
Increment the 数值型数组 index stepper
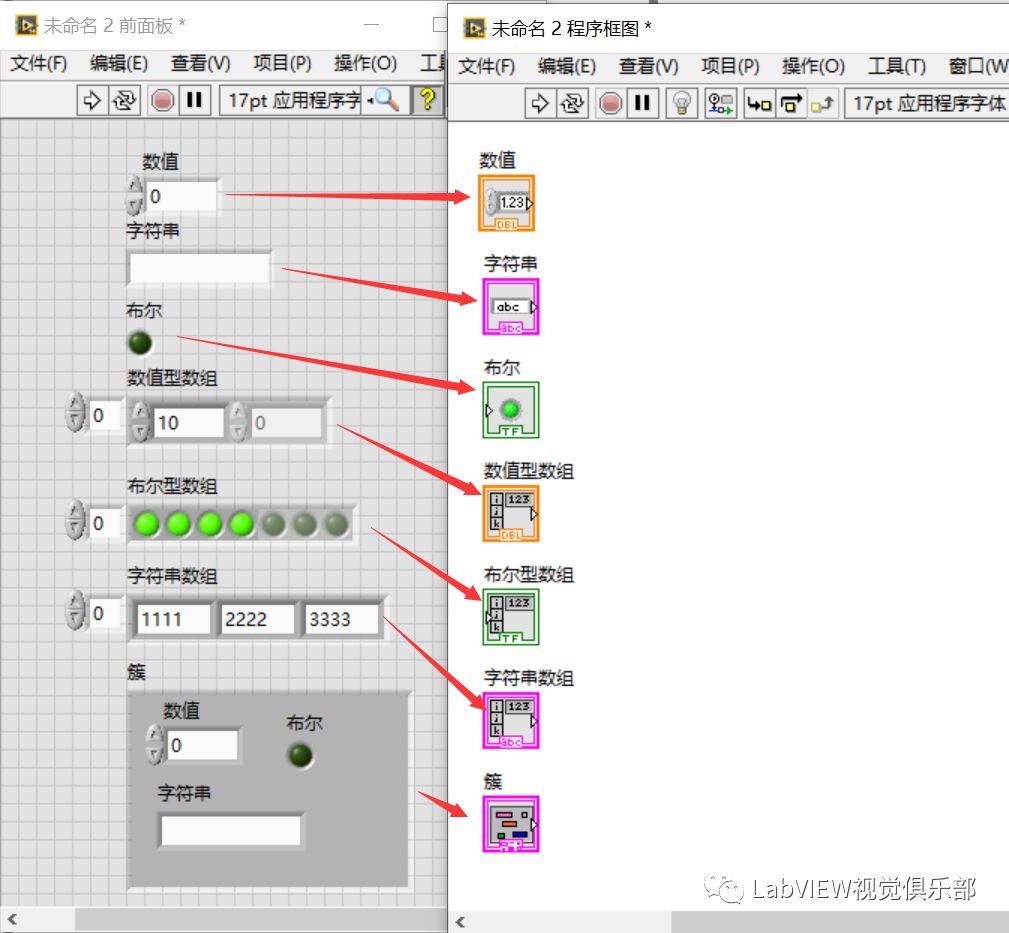point(76,405)
